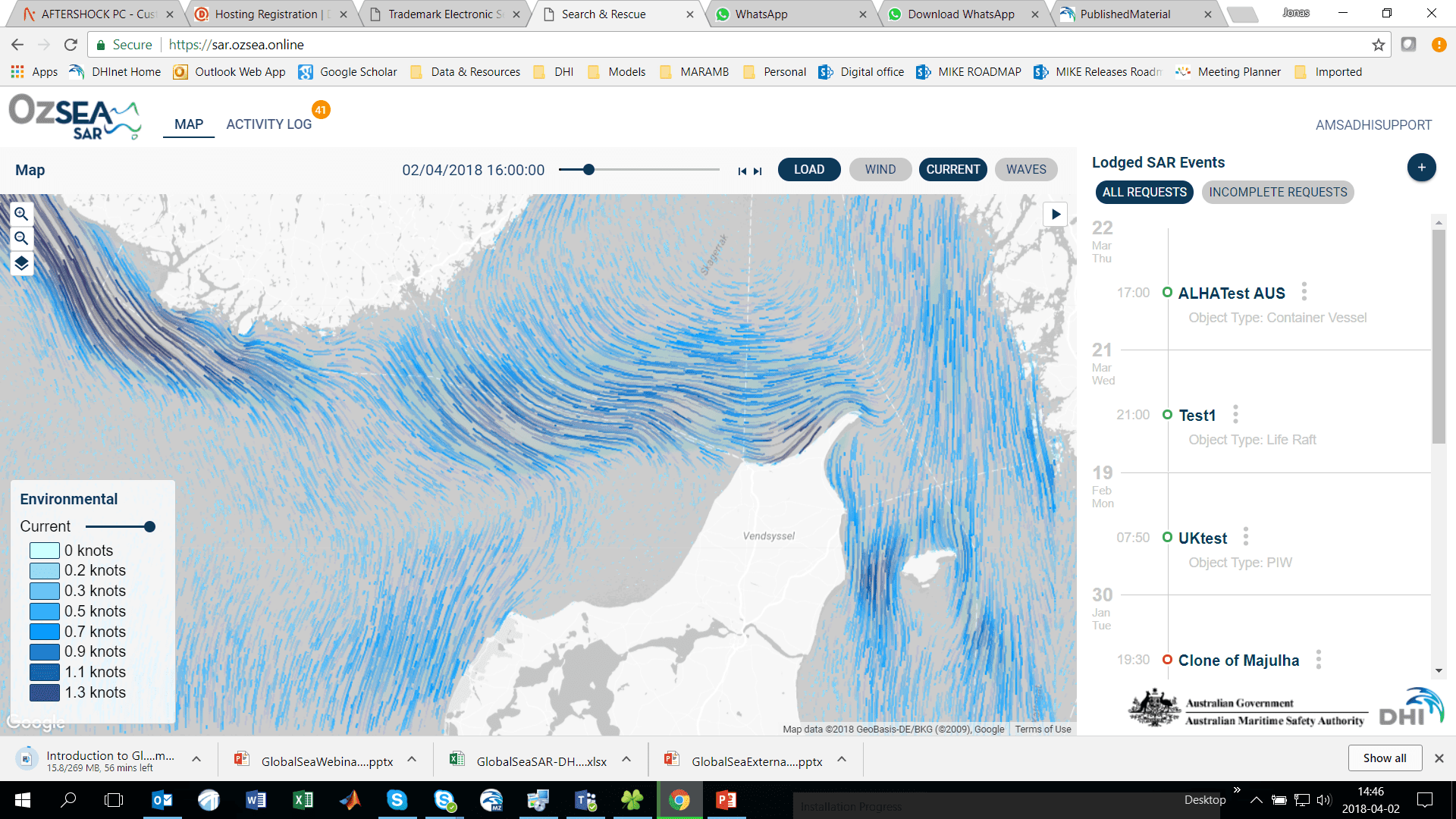1456x819 pixels.
Task: Open the Apps bookmarks shortcut
Action: coord(34,72)
